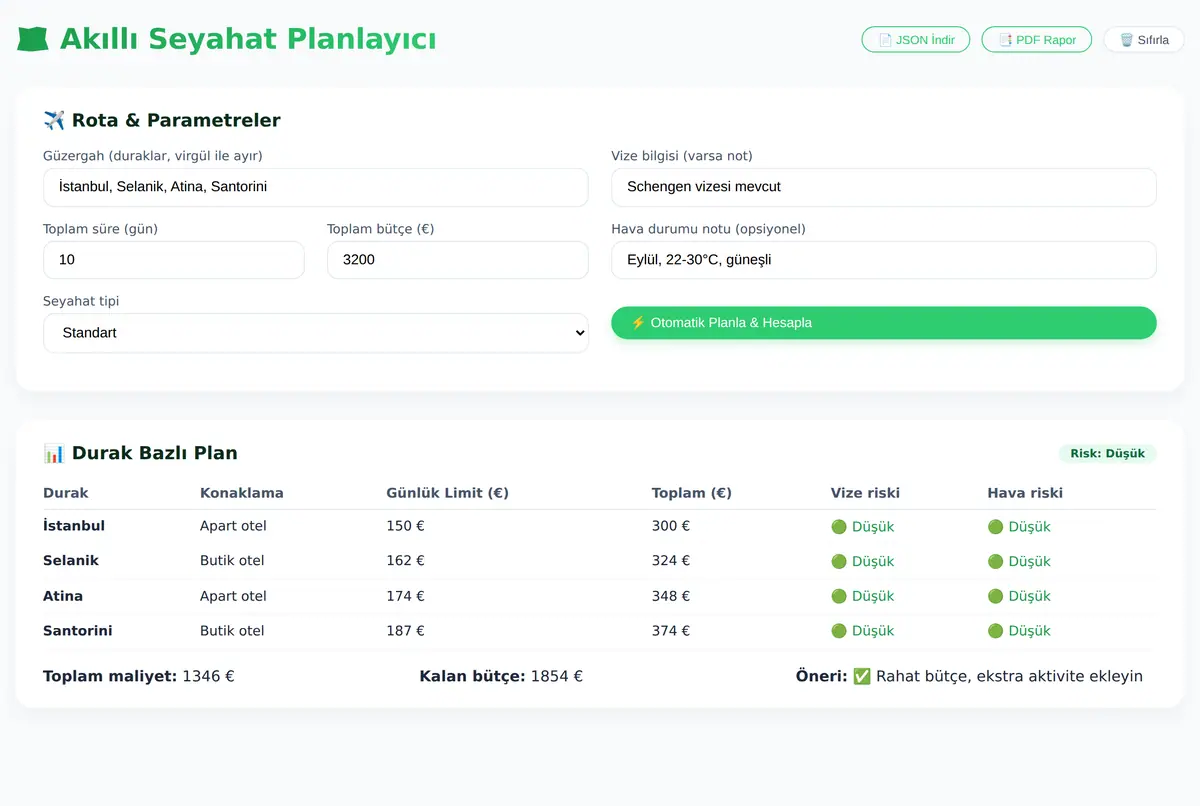The width and height of the screenshot is (1200, 806).
Task: Click the Durak column header
Action: (66, 493)
